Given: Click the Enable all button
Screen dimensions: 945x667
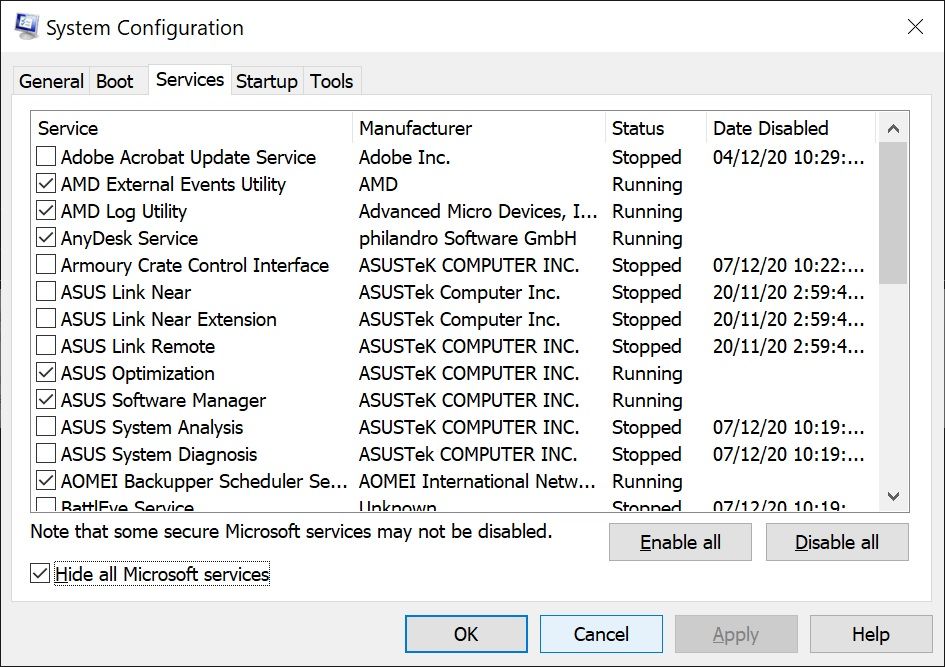Looking at the screenshot, I should tap(680, 542).
